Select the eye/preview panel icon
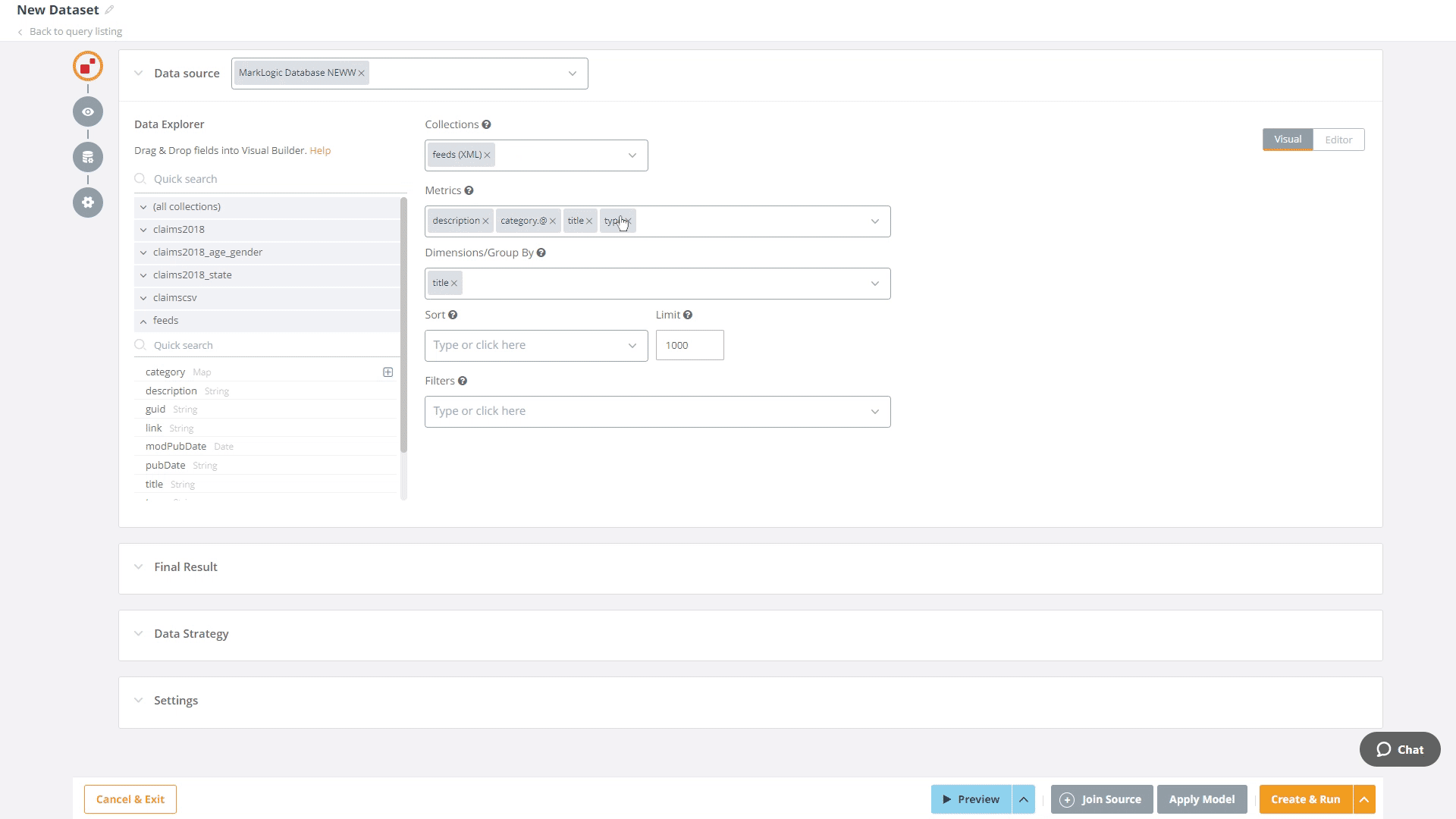This screenshot has height=819, width=1456. click(88, 112)
